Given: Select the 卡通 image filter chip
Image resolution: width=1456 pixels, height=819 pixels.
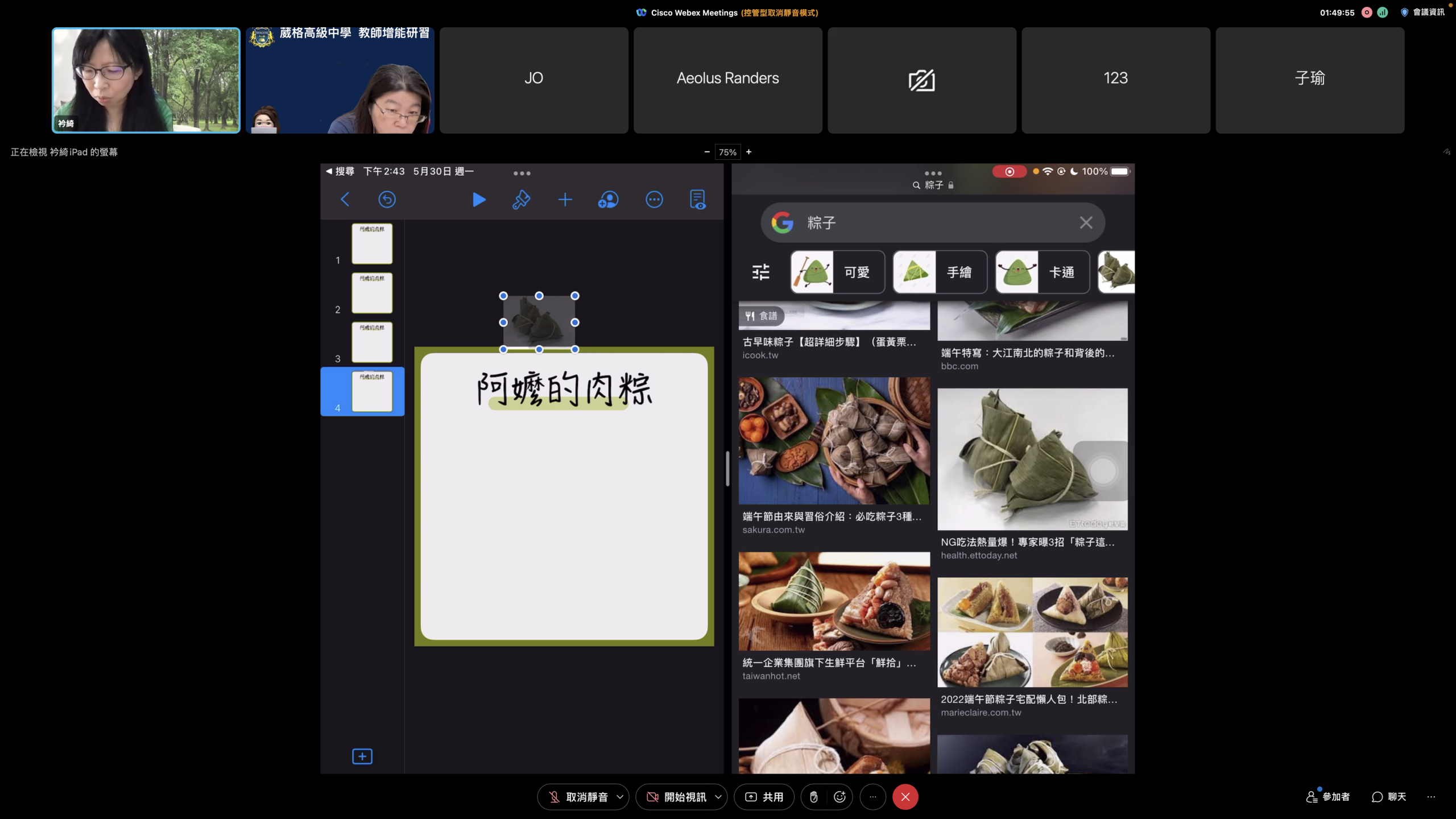Looking at the screenshot, I should [x=1042, y=272].
